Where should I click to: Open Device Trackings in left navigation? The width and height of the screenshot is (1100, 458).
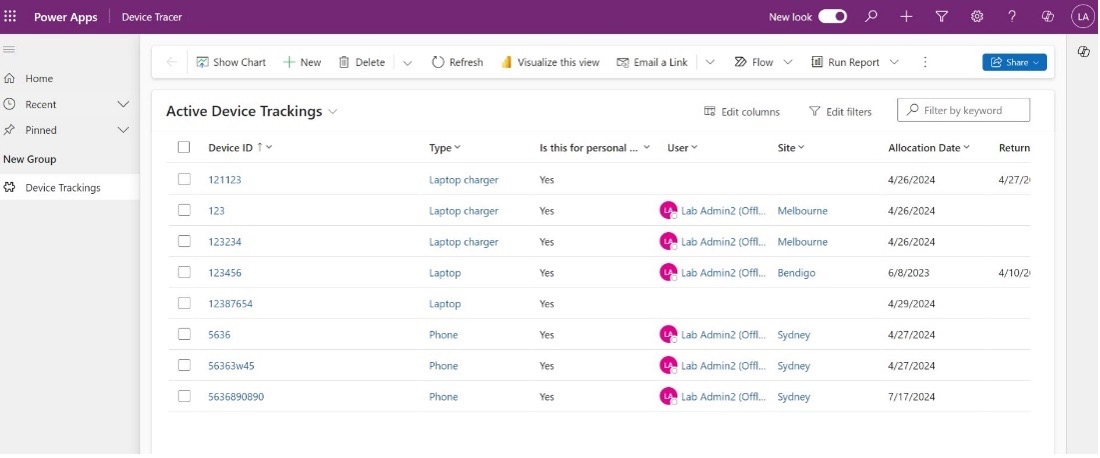[62, 187]
